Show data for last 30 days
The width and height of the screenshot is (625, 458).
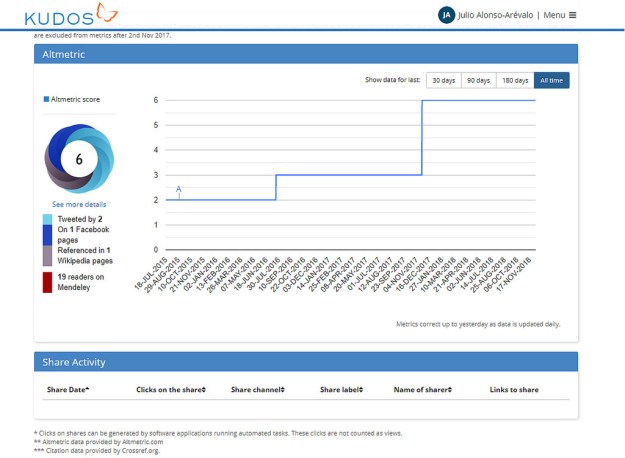(444, 80)
